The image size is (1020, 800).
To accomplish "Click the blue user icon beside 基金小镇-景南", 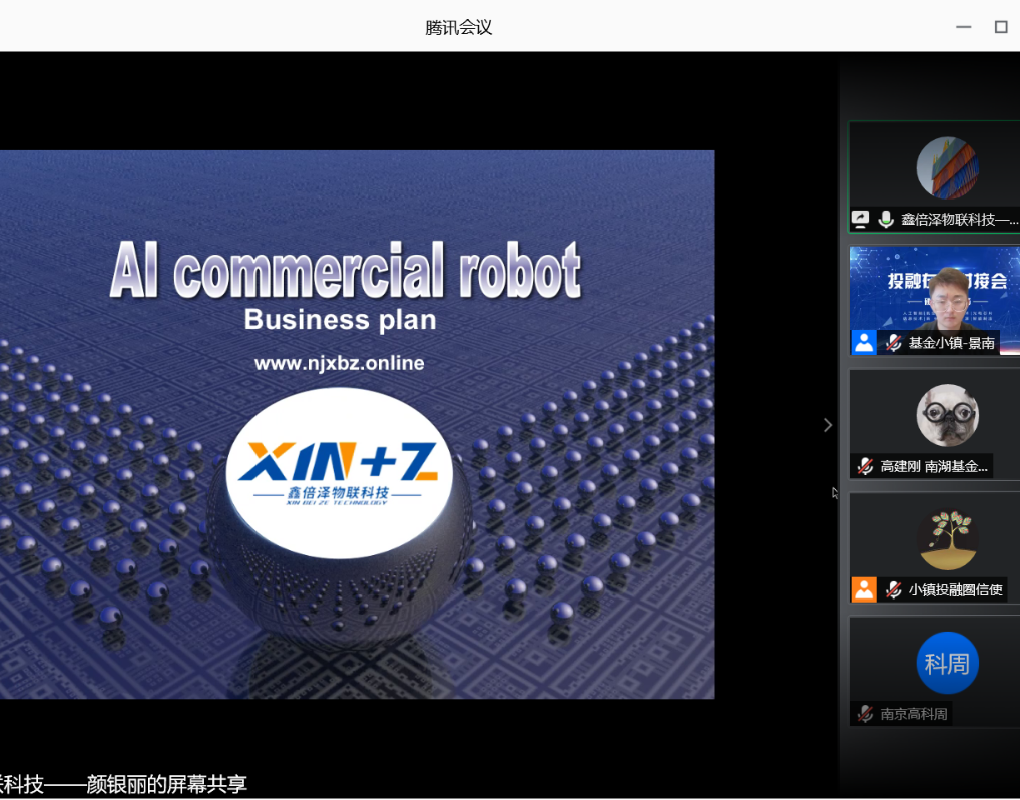I will click(x=864, y=342).
